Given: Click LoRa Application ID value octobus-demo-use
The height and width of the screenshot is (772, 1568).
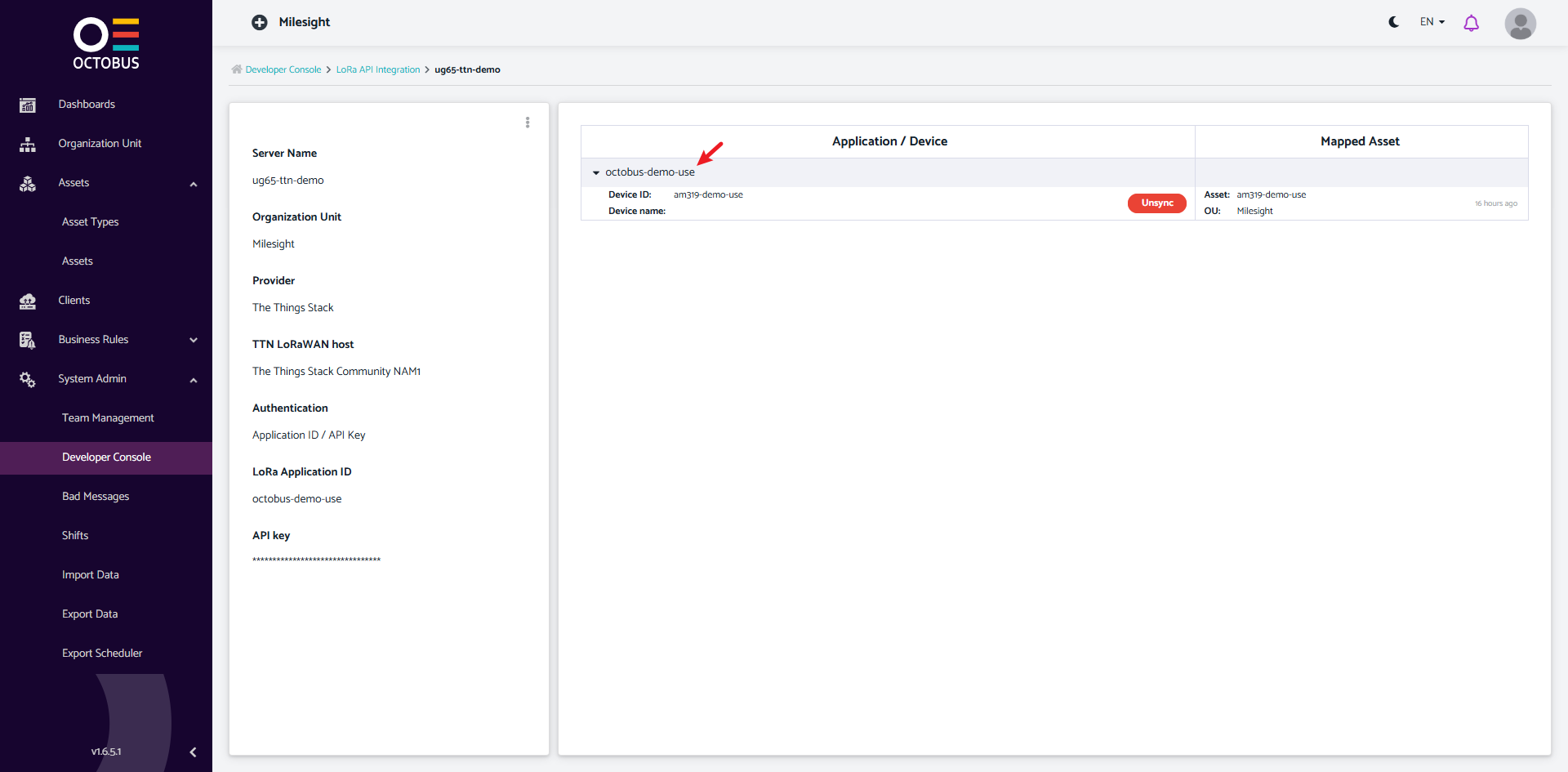Looking at the screenshot, I should click(x=297, y=499).
